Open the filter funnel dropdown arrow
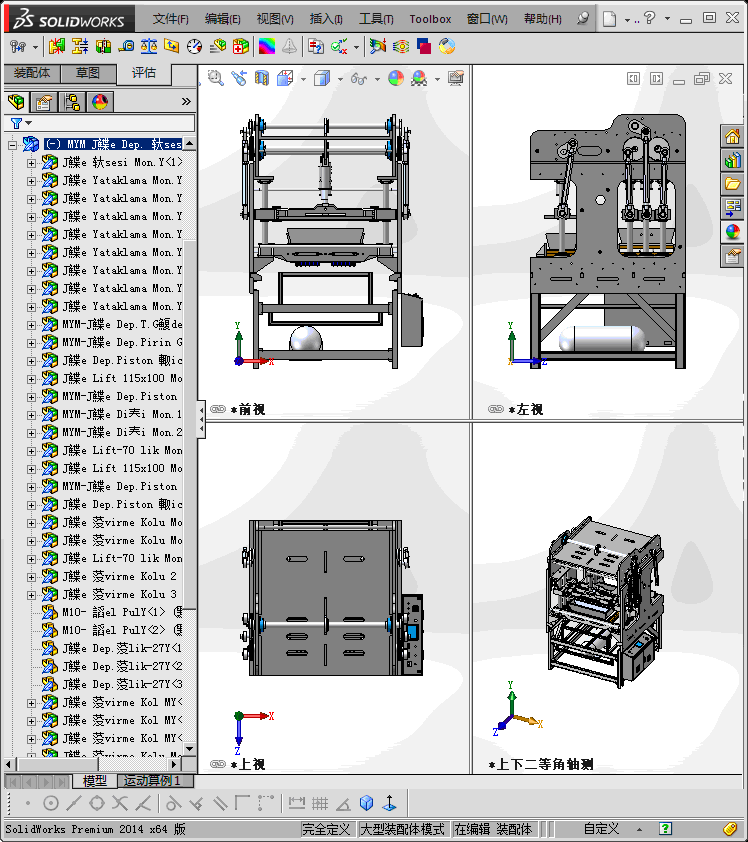748x842 pixels. (29, 123)
